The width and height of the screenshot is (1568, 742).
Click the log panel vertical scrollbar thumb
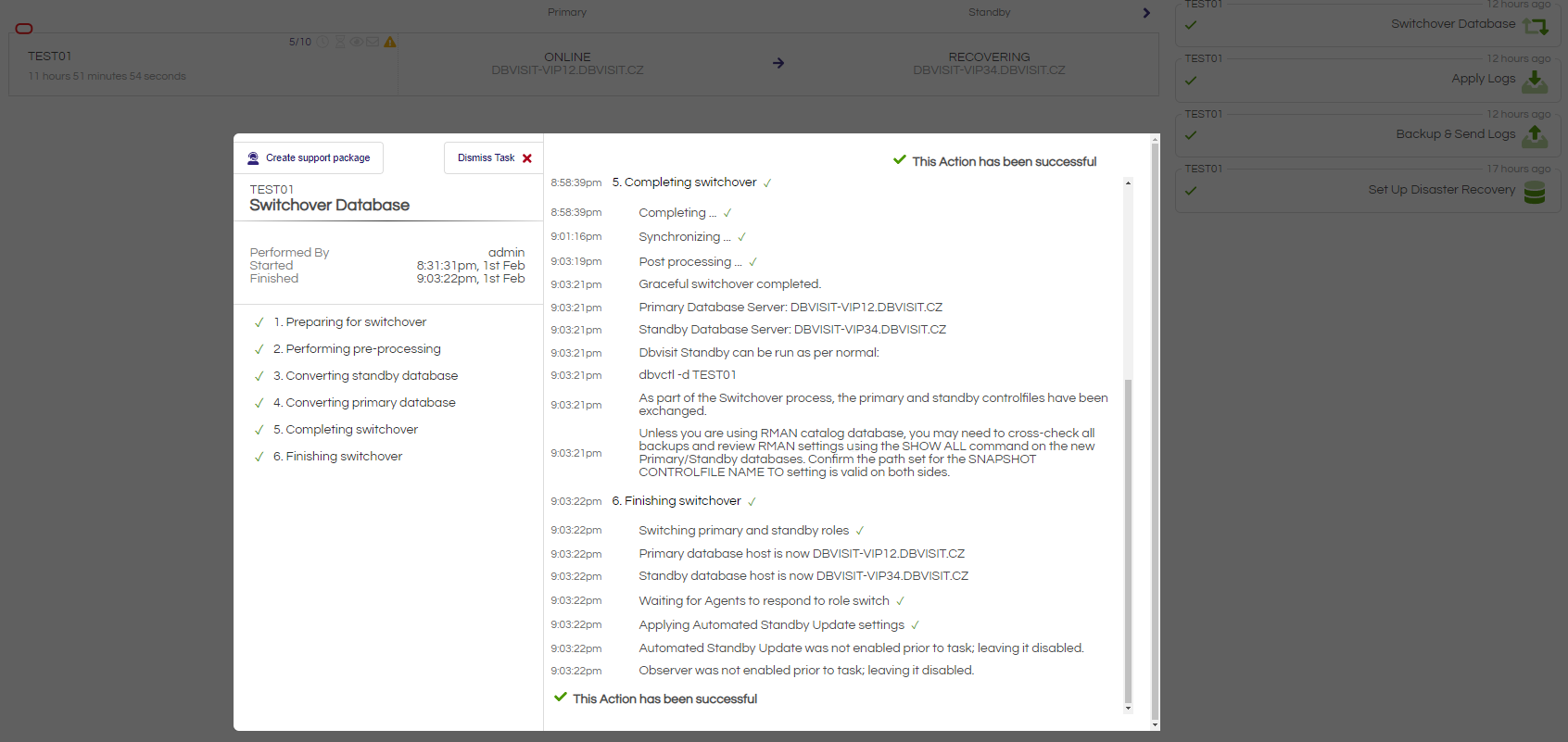coord(1128,537)
